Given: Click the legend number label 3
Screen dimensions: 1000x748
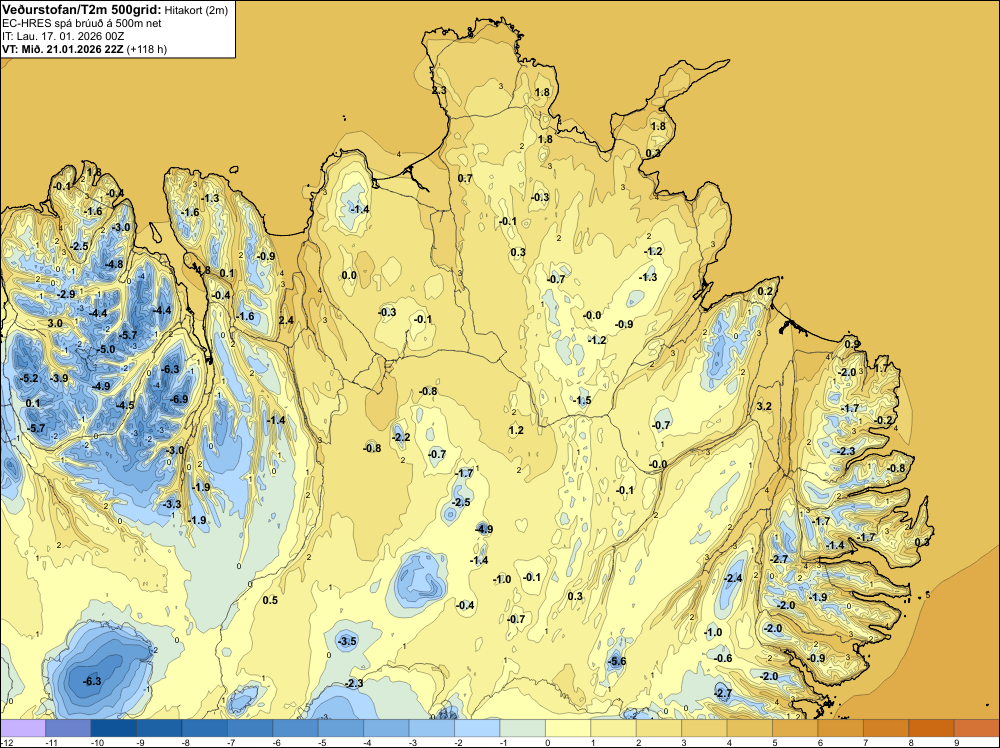Looking at the screenshot, I should 684,742.
